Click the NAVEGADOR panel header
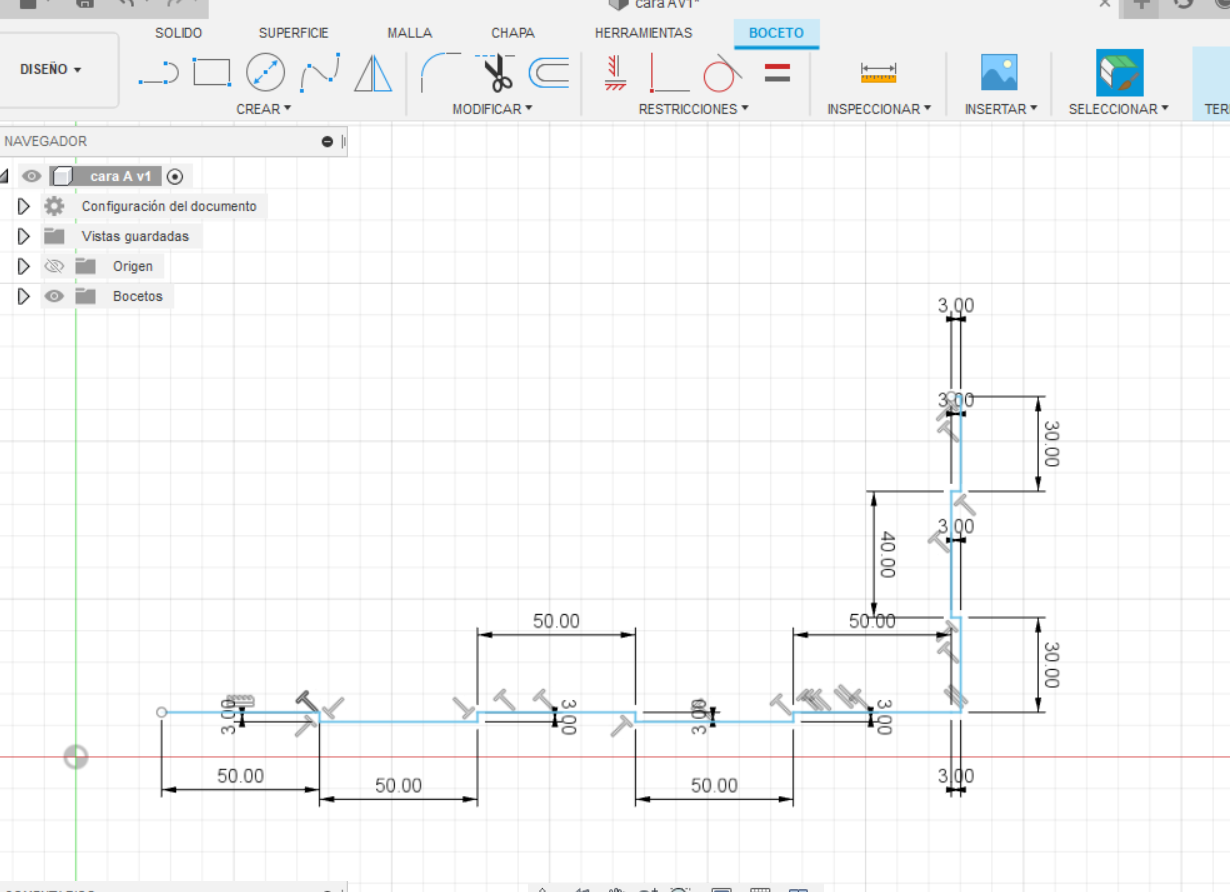The width and height of the screenshot is (1230, 892). tap(174, 142)
